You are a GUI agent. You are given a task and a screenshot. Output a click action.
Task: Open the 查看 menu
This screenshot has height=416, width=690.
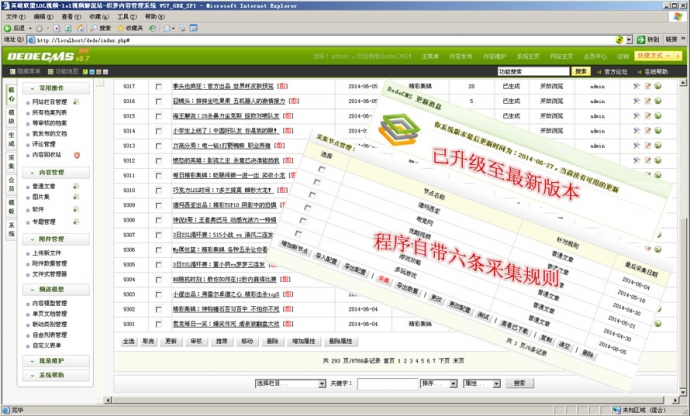(x=71, y=17)
